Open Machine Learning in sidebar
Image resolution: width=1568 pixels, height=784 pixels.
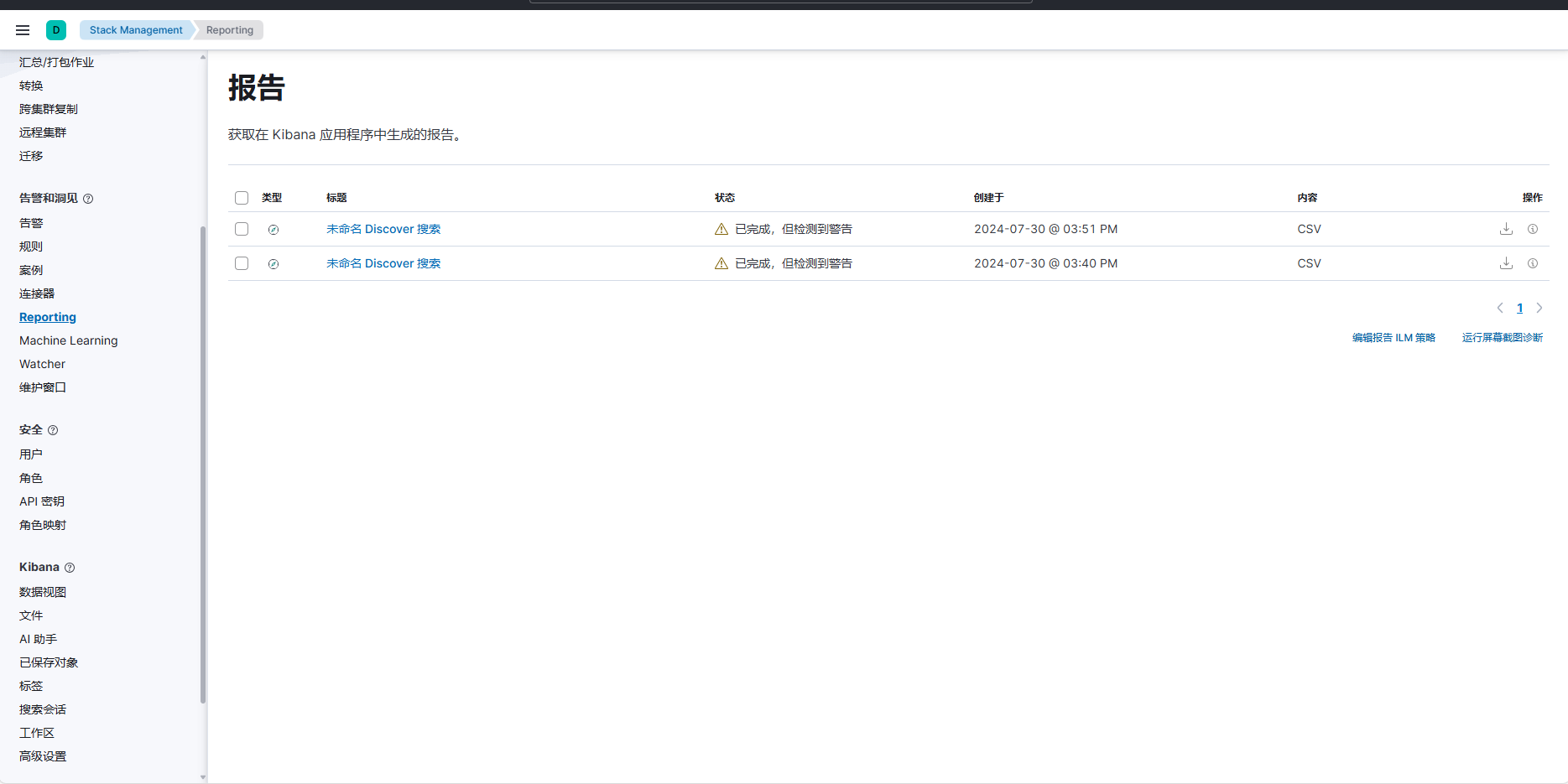(69, 340)
